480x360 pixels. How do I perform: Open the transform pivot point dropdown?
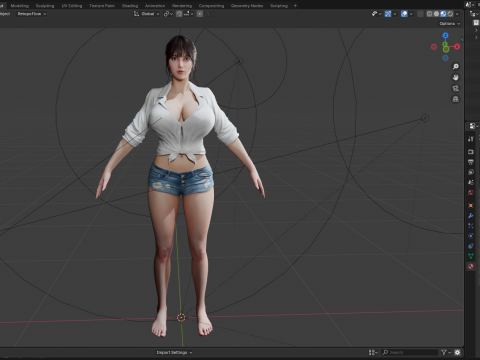168,14
